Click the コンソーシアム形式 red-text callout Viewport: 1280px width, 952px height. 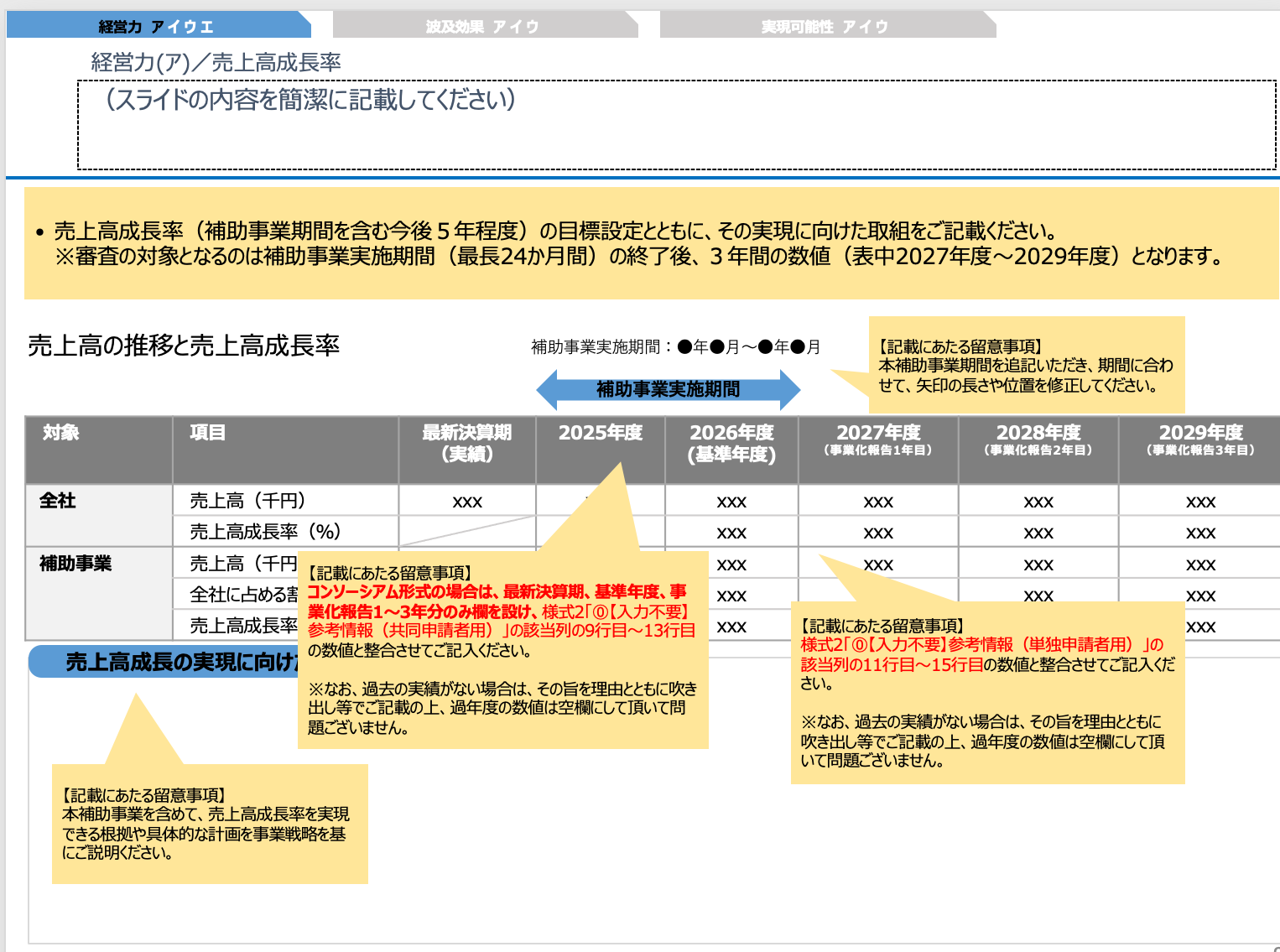[x=503, y=650]
